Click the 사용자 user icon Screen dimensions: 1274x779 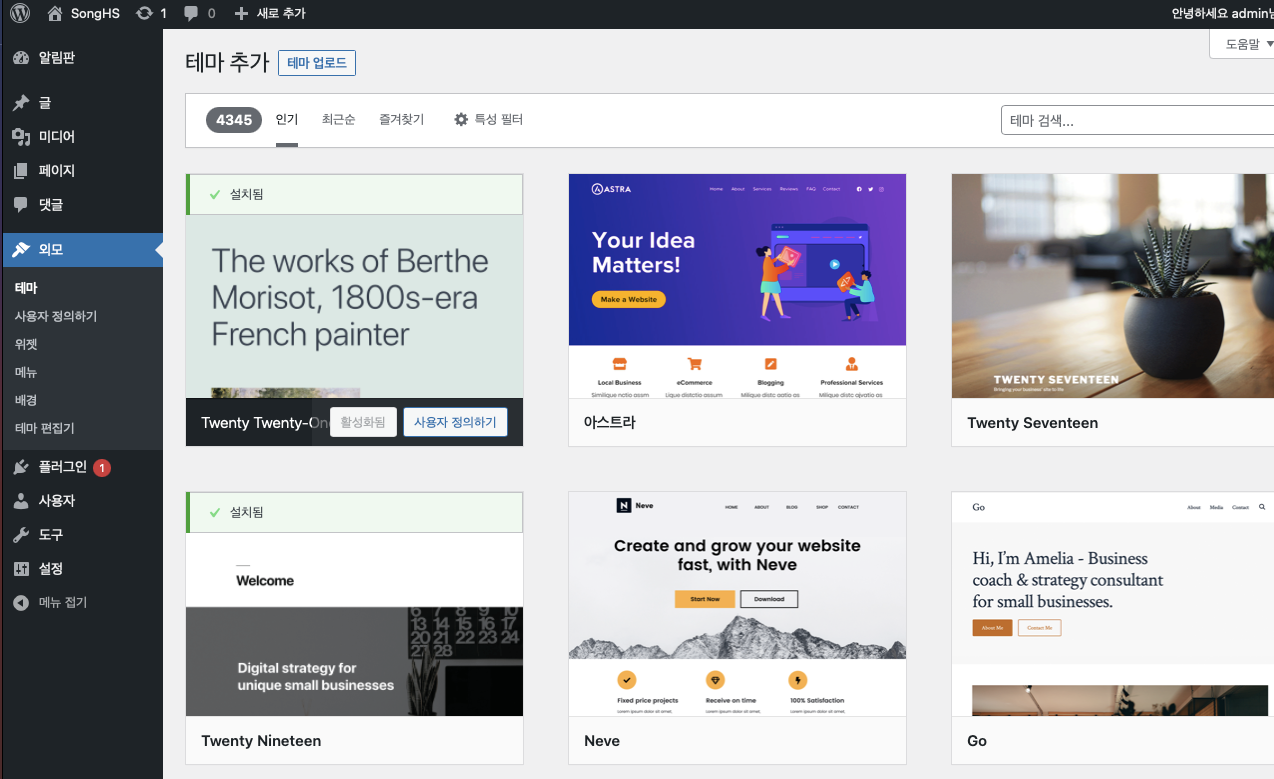click(x=20, y=500)
